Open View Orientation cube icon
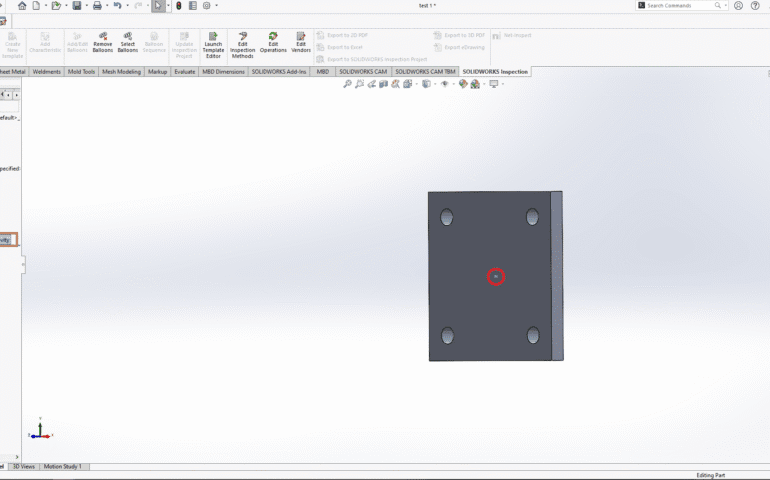 [x=408, y=84]
